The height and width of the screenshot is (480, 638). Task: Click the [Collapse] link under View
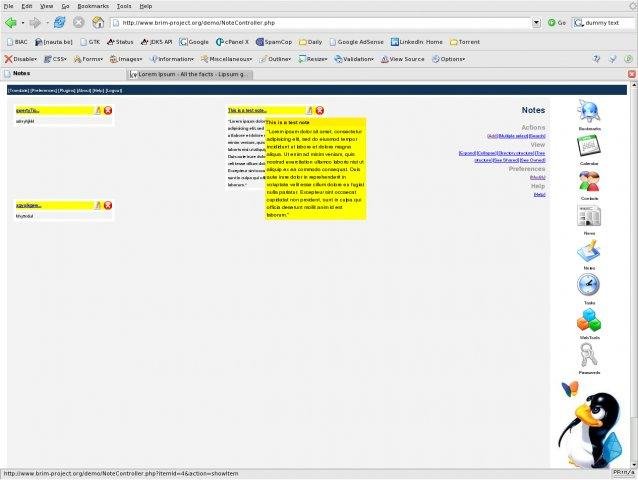click(486, 153)
